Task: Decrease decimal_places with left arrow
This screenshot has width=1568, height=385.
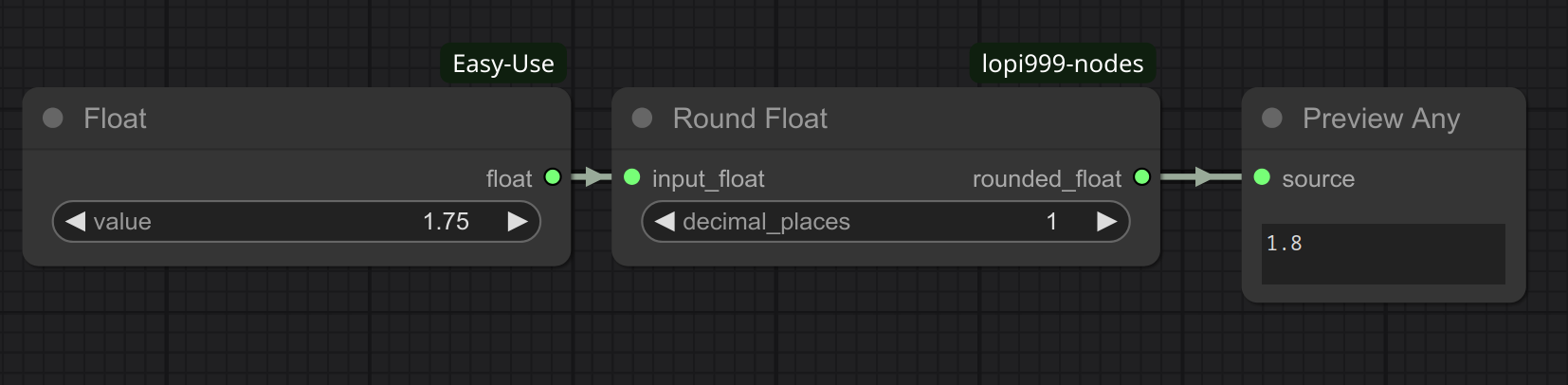Action: (665, 221)
